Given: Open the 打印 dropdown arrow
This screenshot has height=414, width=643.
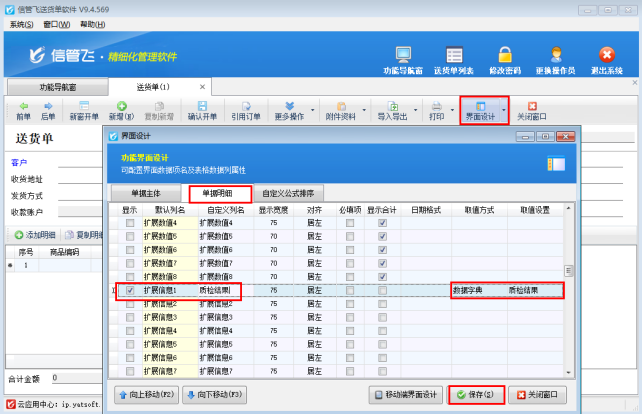Looking at the screenshot, I should 452,108.
